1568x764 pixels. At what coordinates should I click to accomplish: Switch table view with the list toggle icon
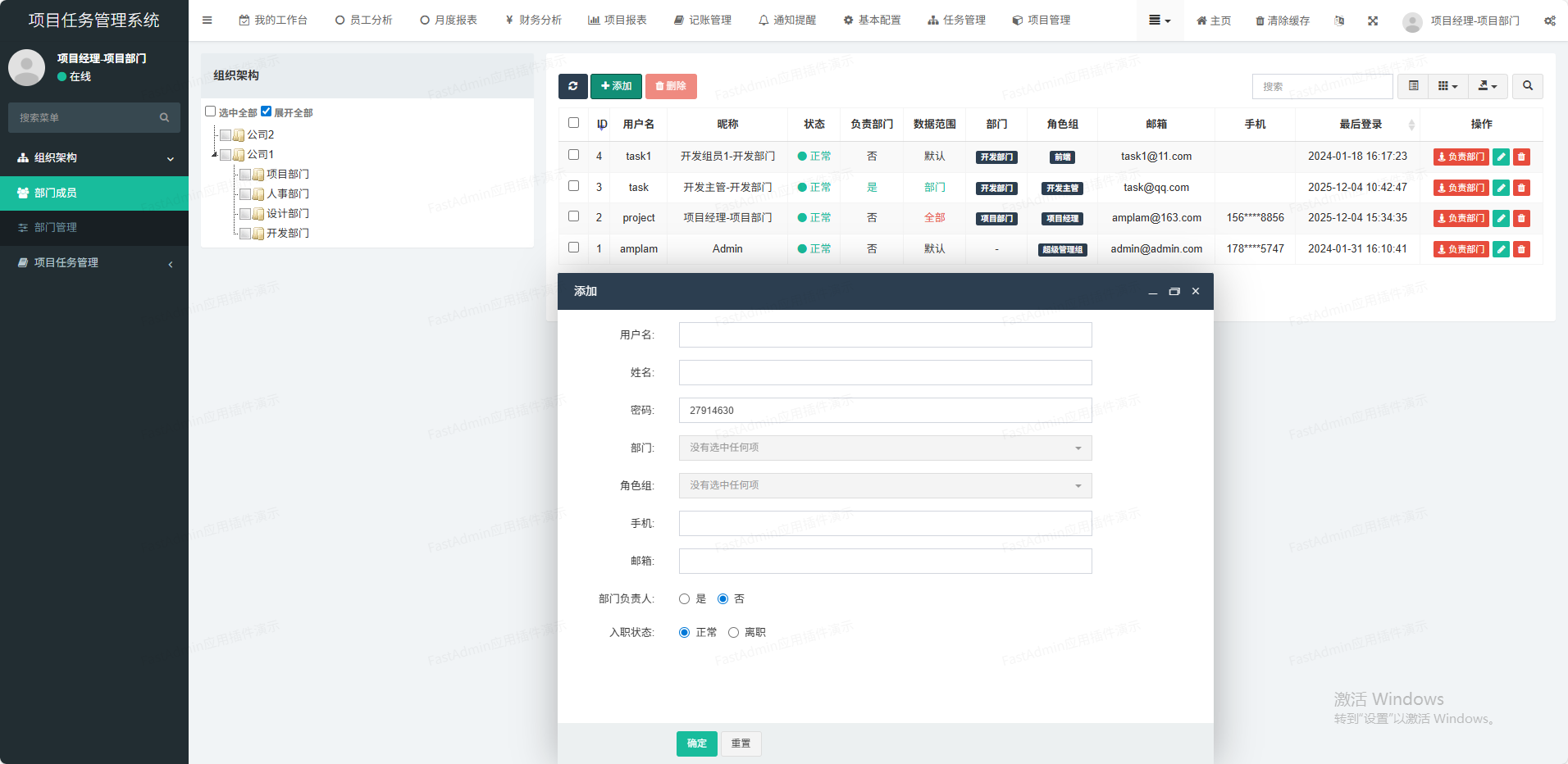[x=1413, y=86]
